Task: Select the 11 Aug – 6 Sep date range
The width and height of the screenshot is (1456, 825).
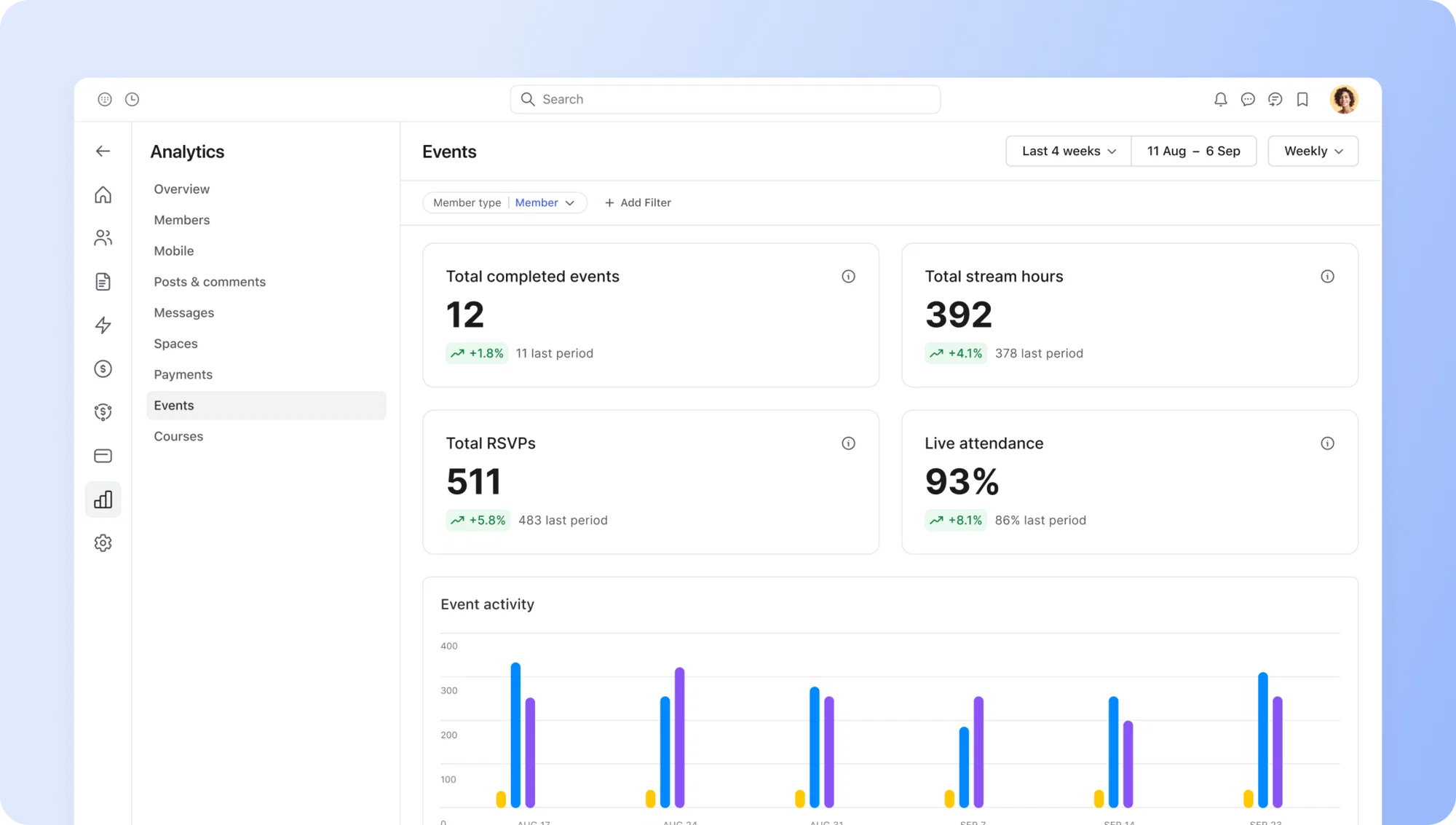Action: [1194, 151]
